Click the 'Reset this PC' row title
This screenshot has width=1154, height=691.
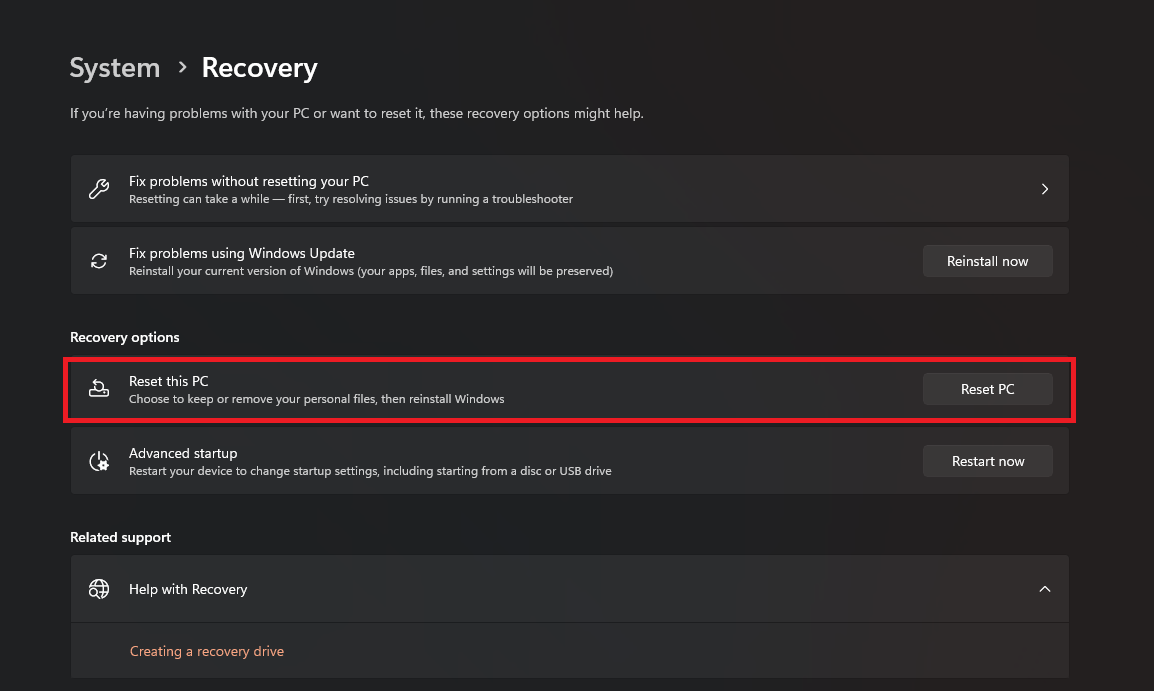(x=169, y=381)
